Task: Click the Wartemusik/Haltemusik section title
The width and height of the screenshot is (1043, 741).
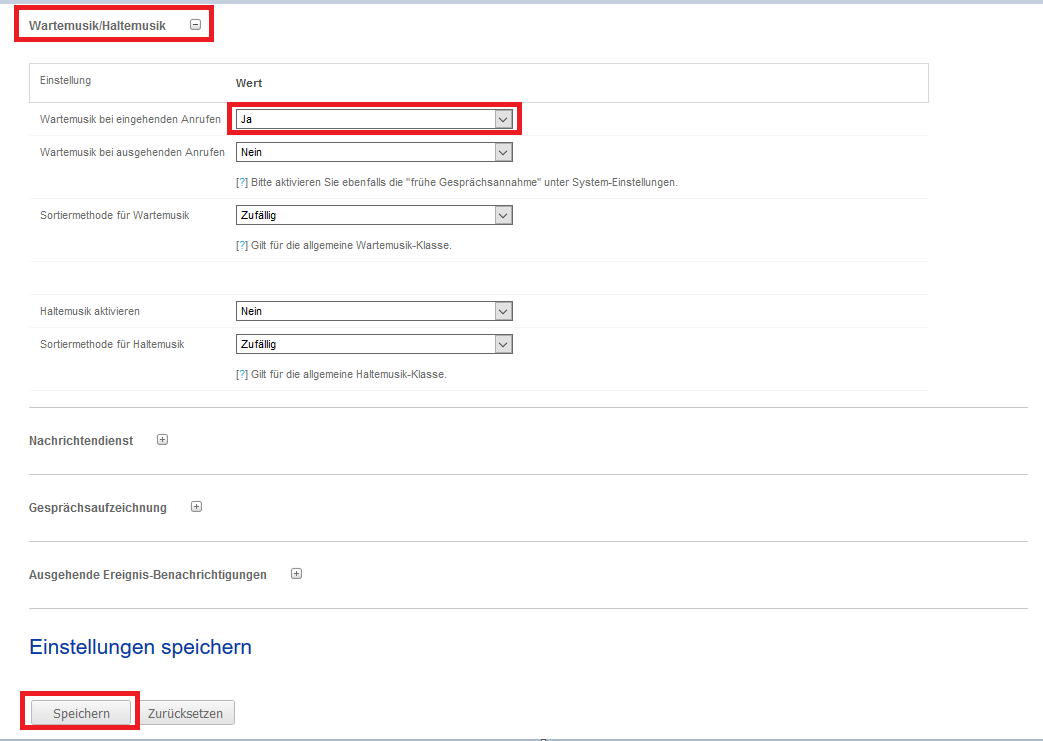Action: (97, 25)
